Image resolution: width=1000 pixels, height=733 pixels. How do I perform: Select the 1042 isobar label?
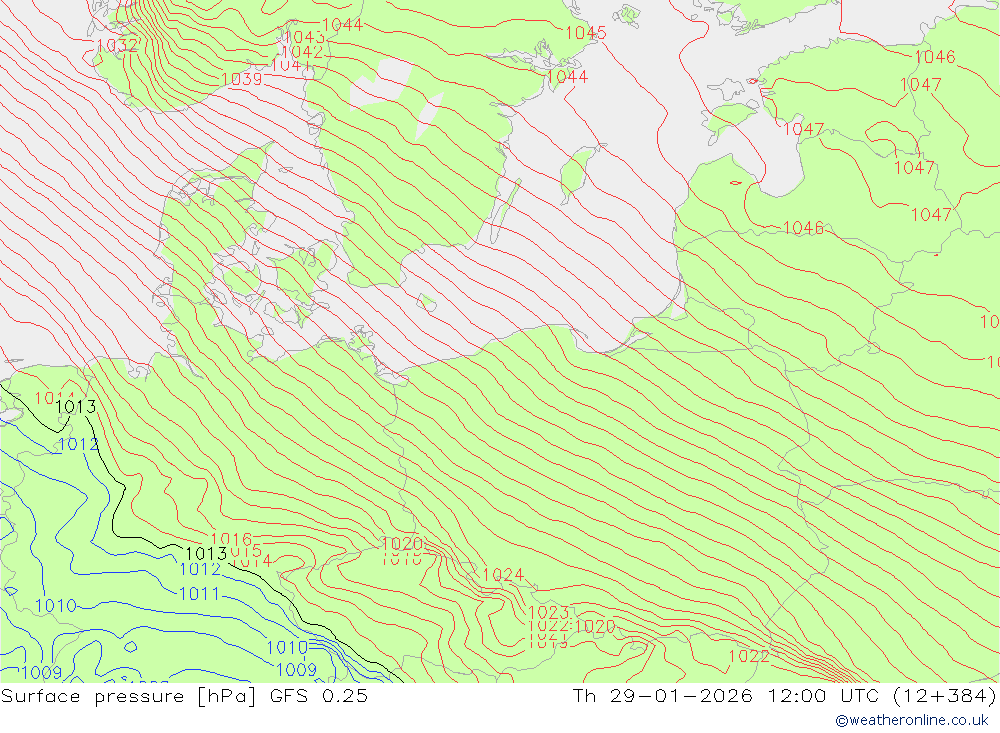[x=302, y=52]
